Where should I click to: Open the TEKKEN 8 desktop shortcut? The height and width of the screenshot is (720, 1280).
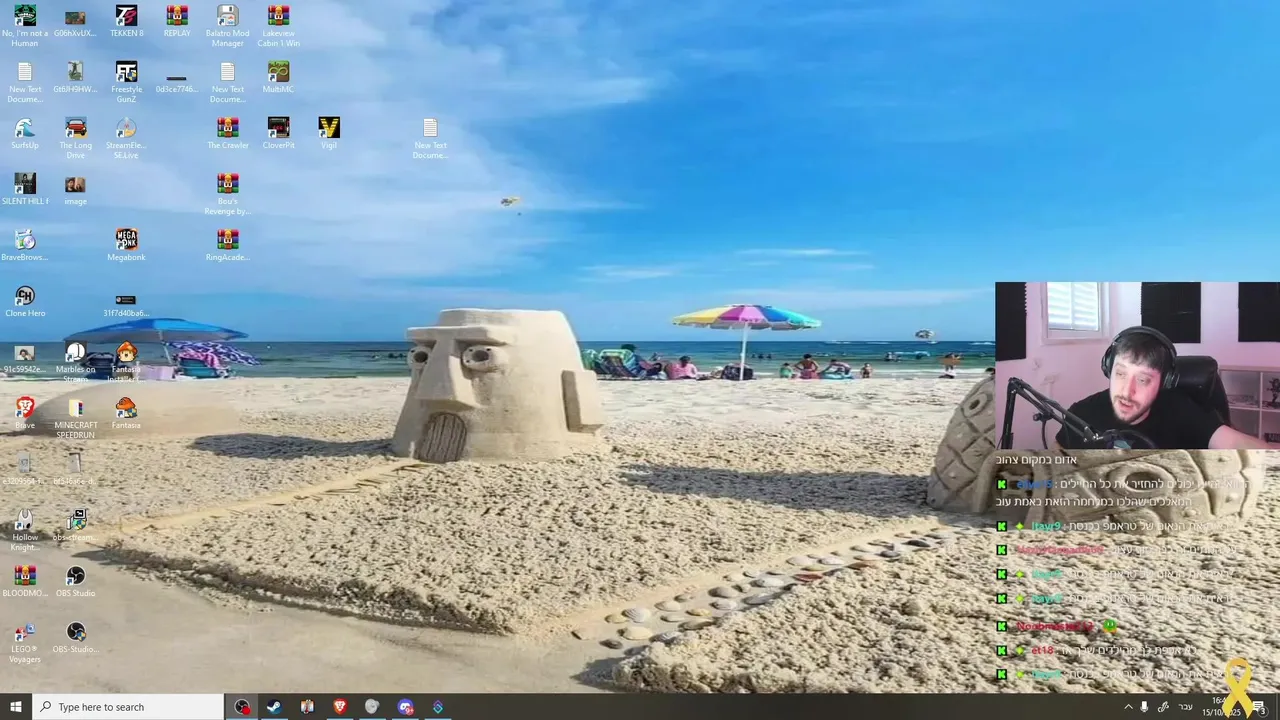click(126, 22)
